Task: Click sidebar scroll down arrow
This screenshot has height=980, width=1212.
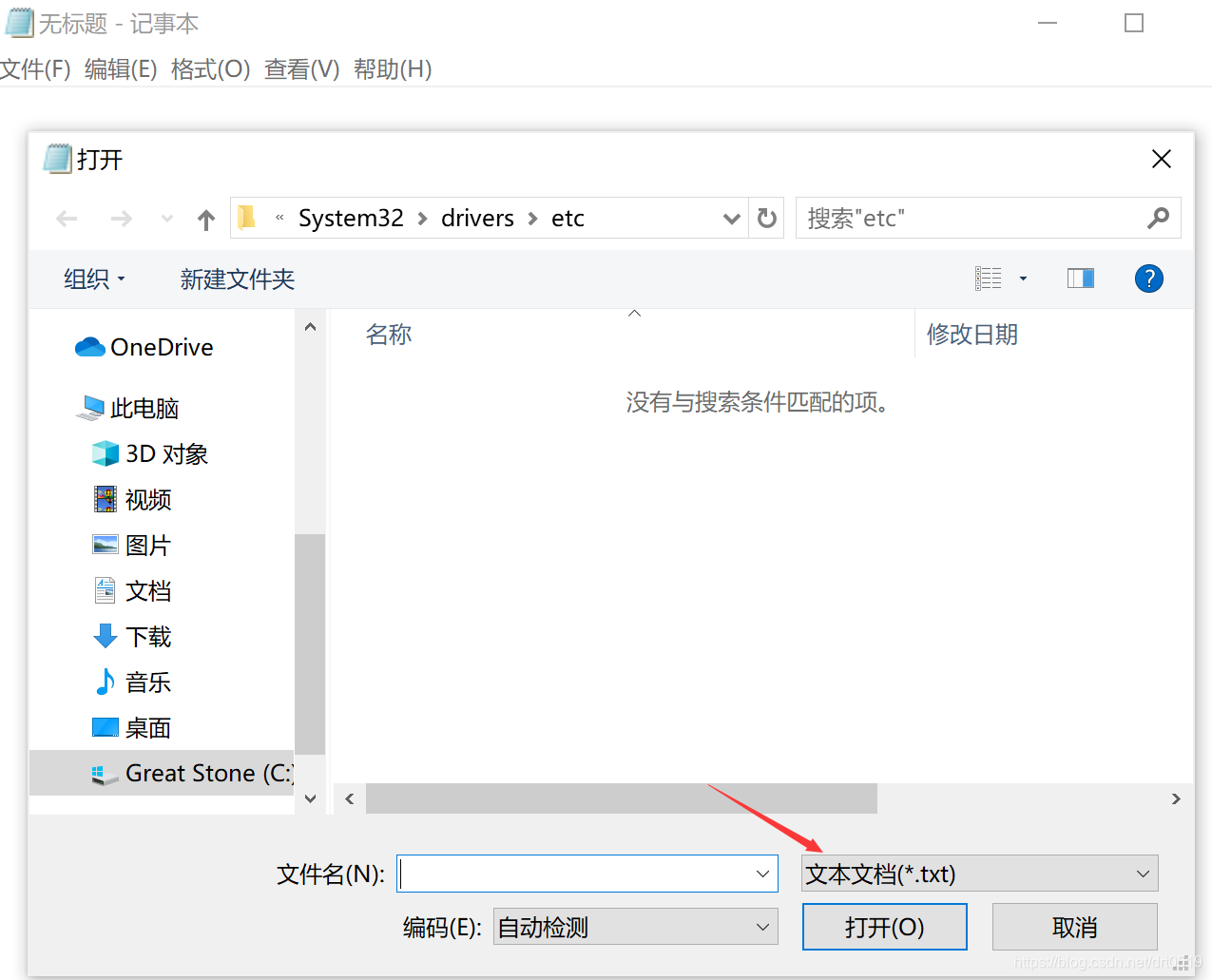Action: [x=310, y=798]
